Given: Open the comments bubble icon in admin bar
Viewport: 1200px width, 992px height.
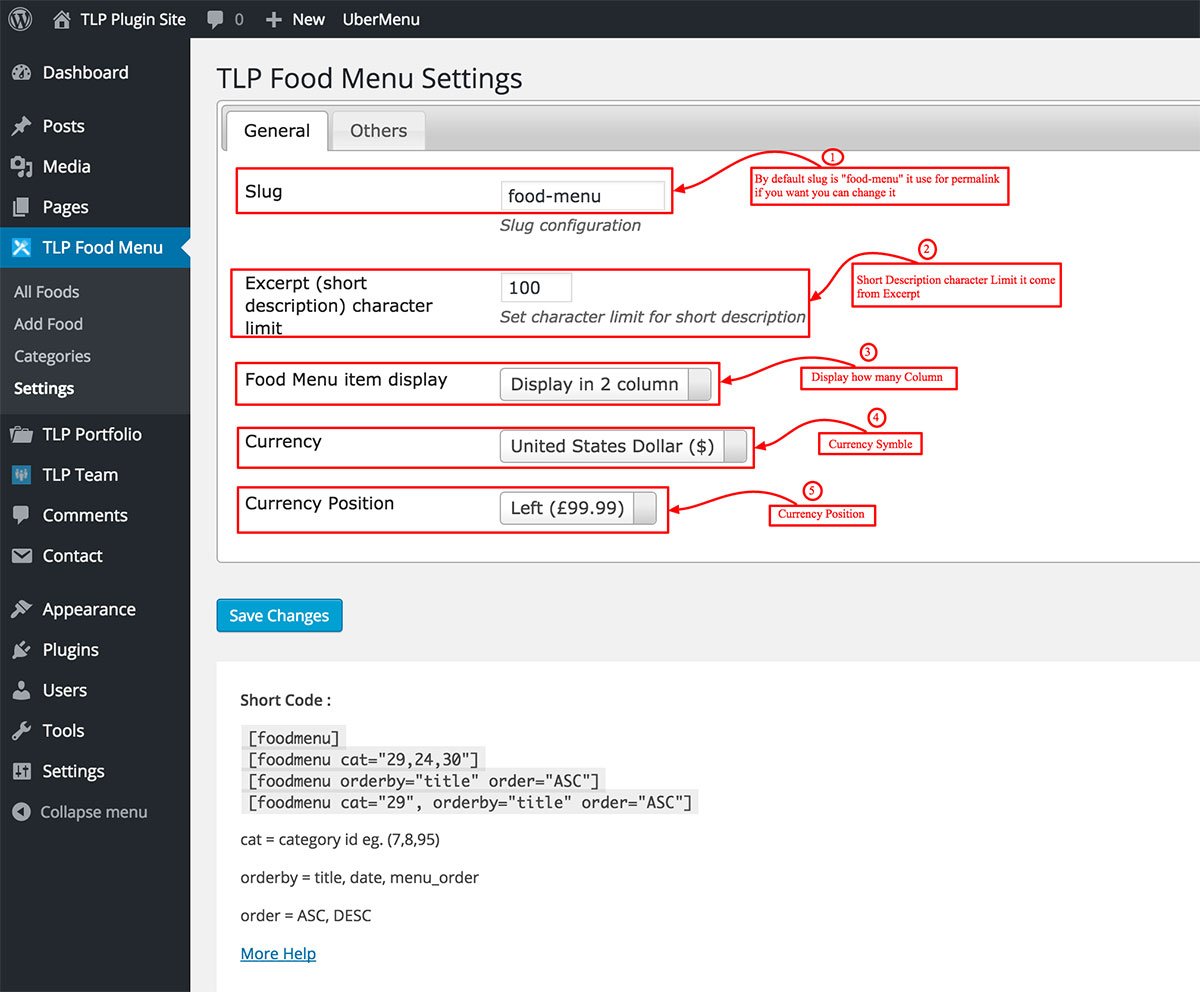Looking at the screenshot, I should pos(215,19).
